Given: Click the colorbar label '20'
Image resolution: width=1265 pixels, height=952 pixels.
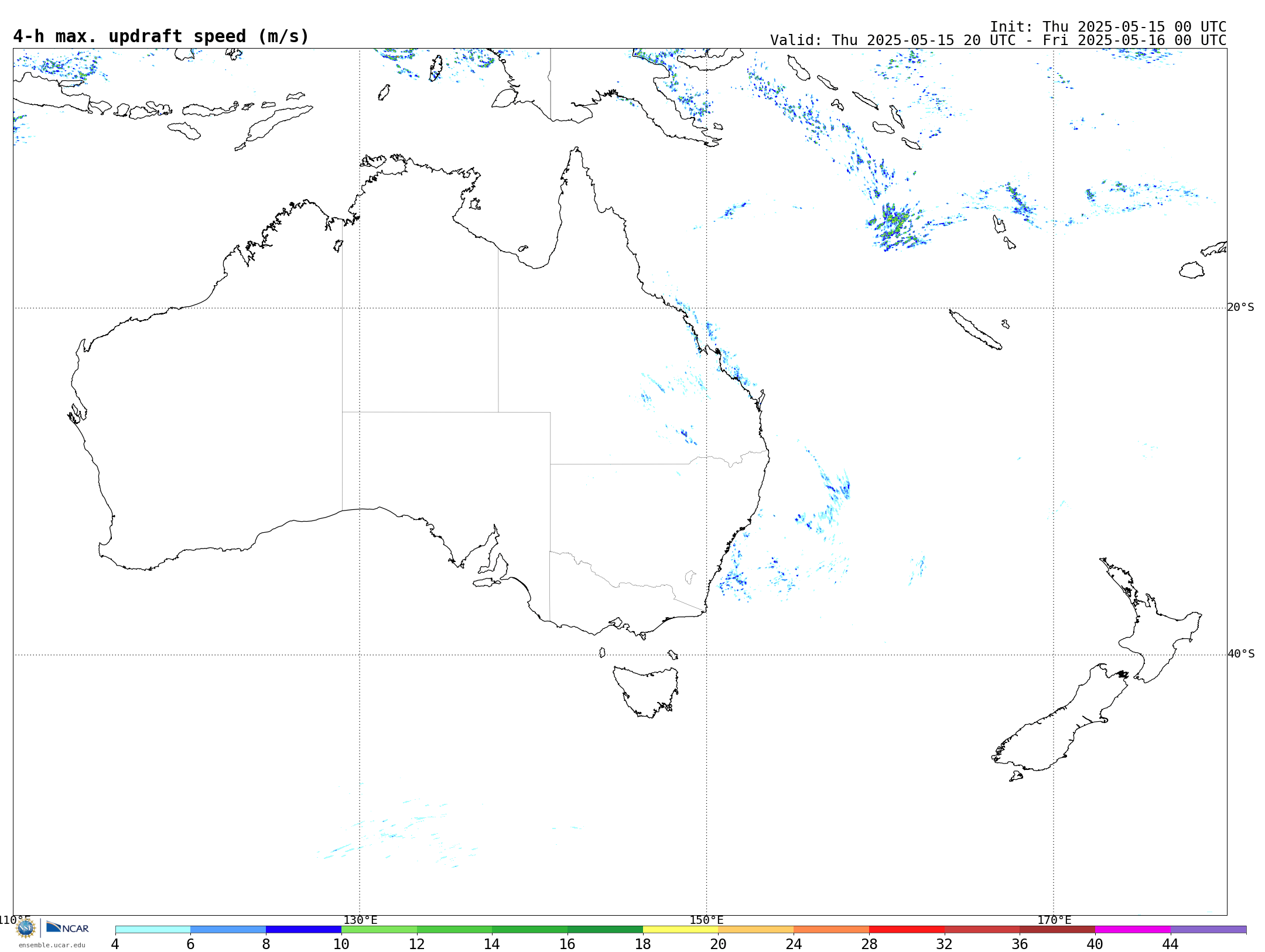Looking at the screenshot, I should click(x=719, y=944).
